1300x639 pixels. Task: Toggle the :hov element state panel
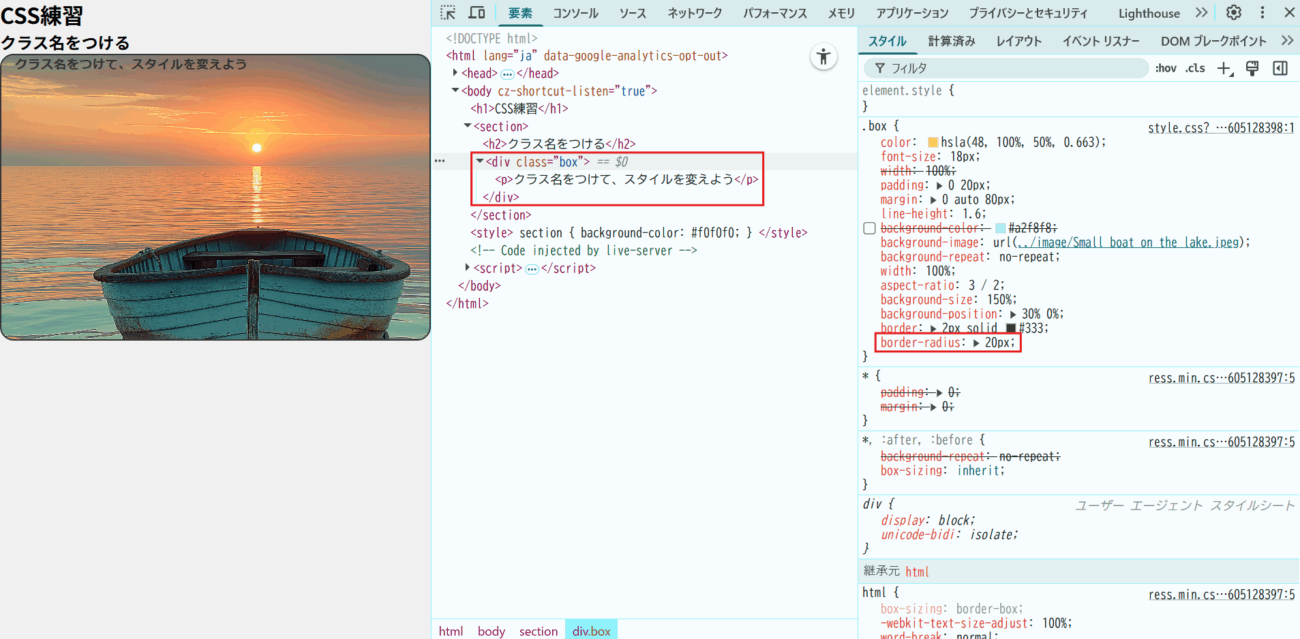click(x=1166, y=68)
